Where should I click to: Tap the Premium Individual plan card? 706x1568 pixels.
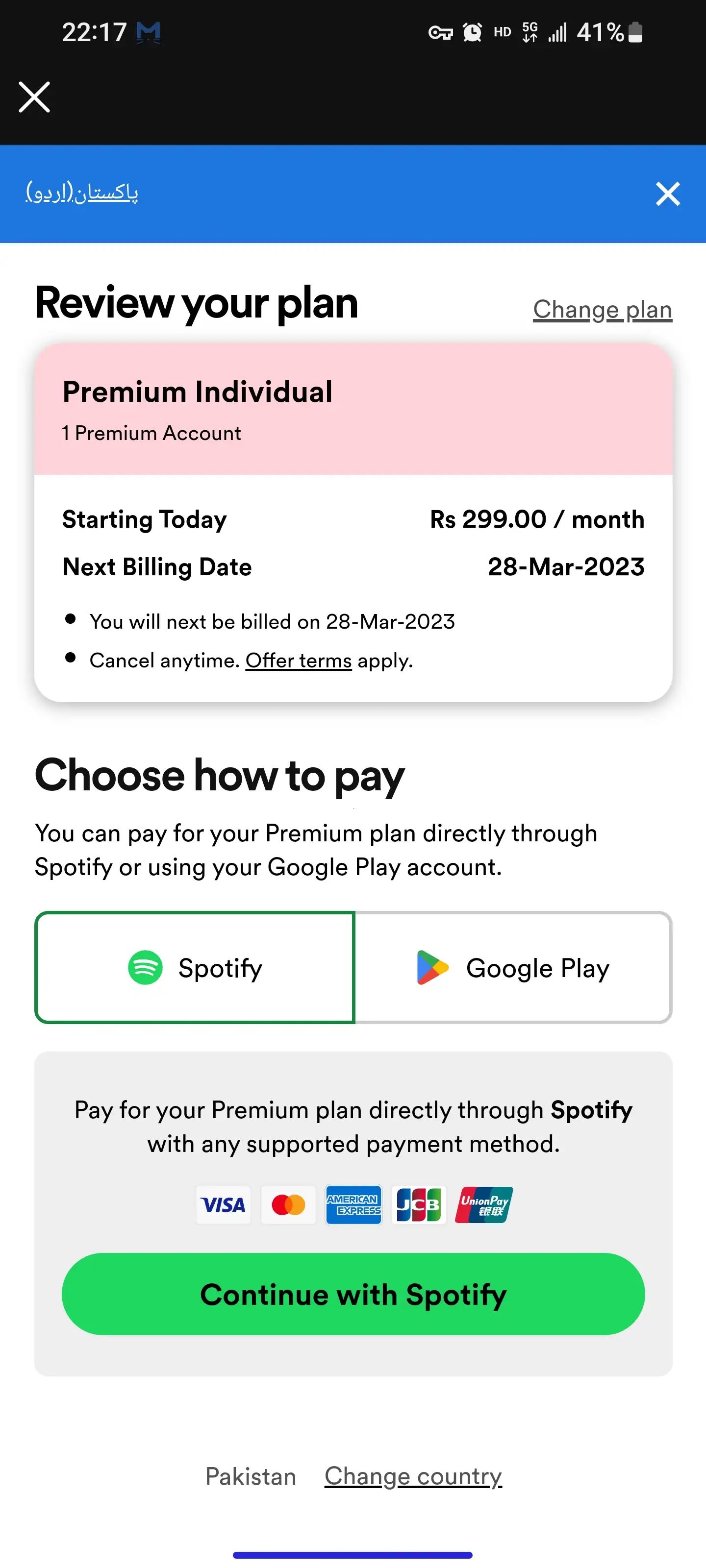tap(353, 409)
